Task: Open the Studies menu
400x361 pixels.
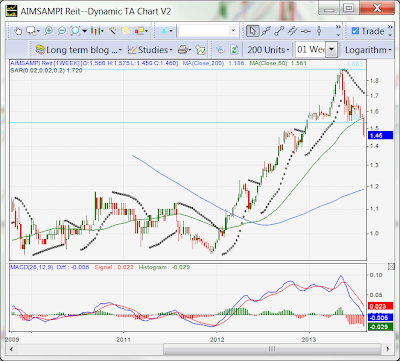Action: [150, 50]
